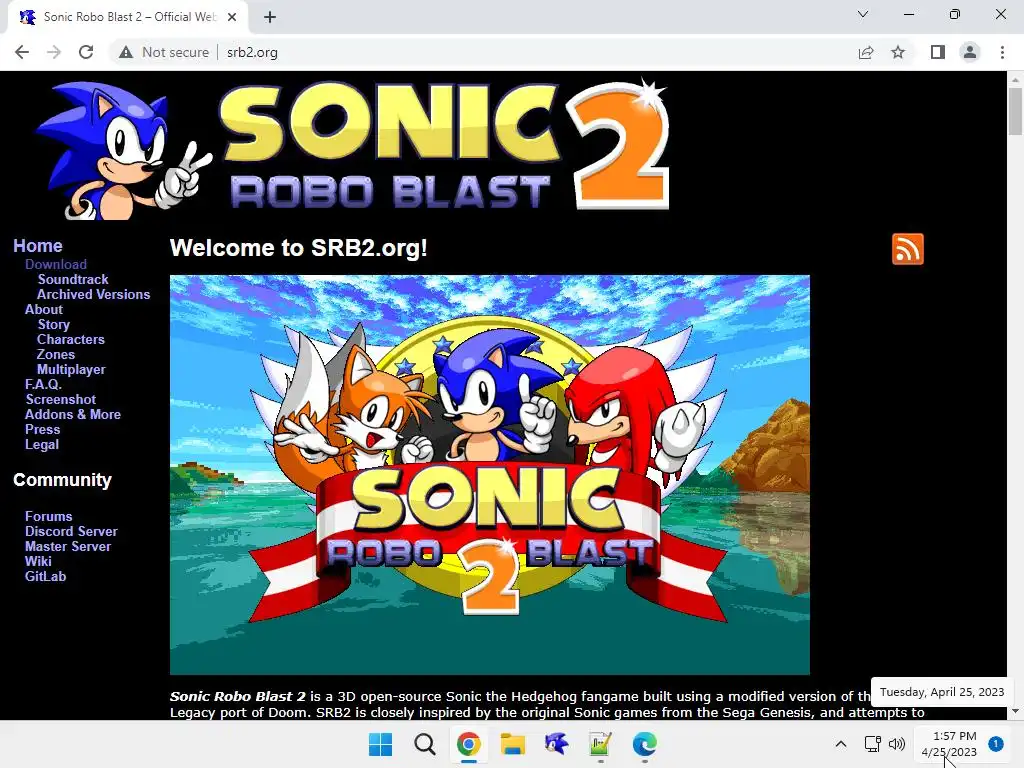
Task: Open Windows taskbar search
Action: click(x=424, y=744)
